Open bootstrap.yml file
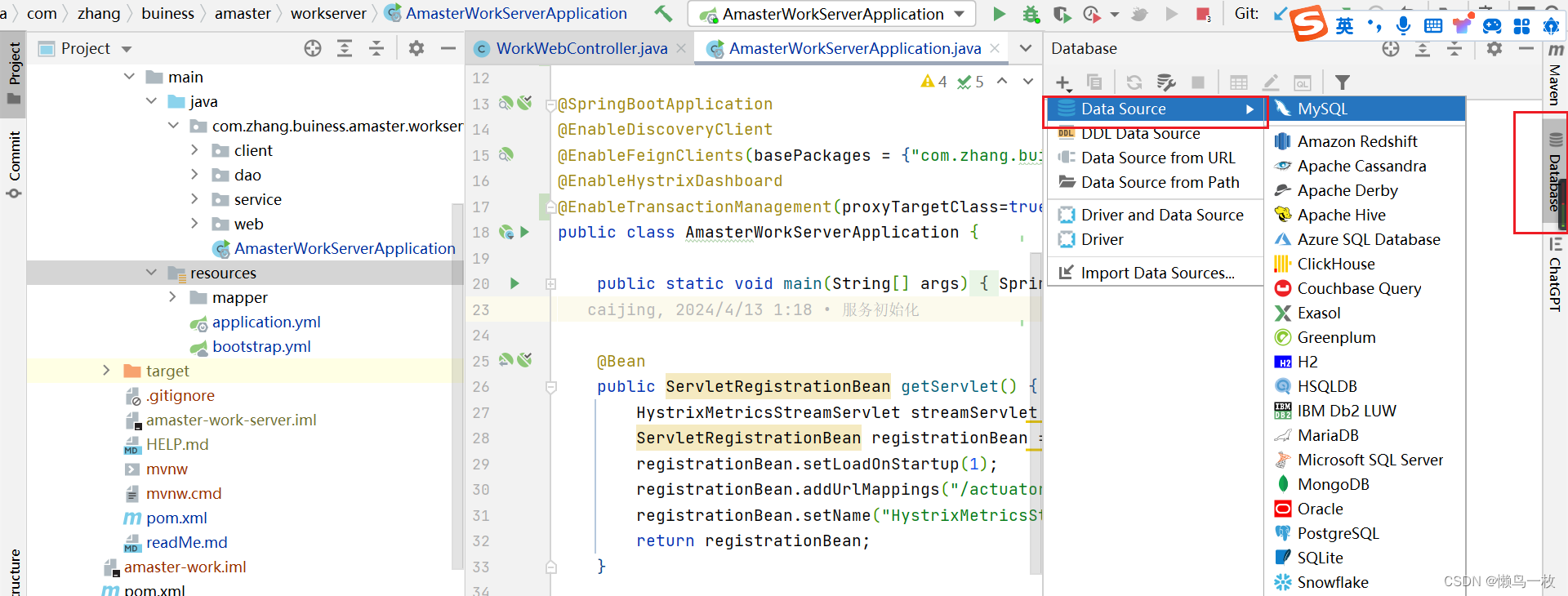Image resolution: width=1568 pixels, height=596 pixels. [261, 346]
